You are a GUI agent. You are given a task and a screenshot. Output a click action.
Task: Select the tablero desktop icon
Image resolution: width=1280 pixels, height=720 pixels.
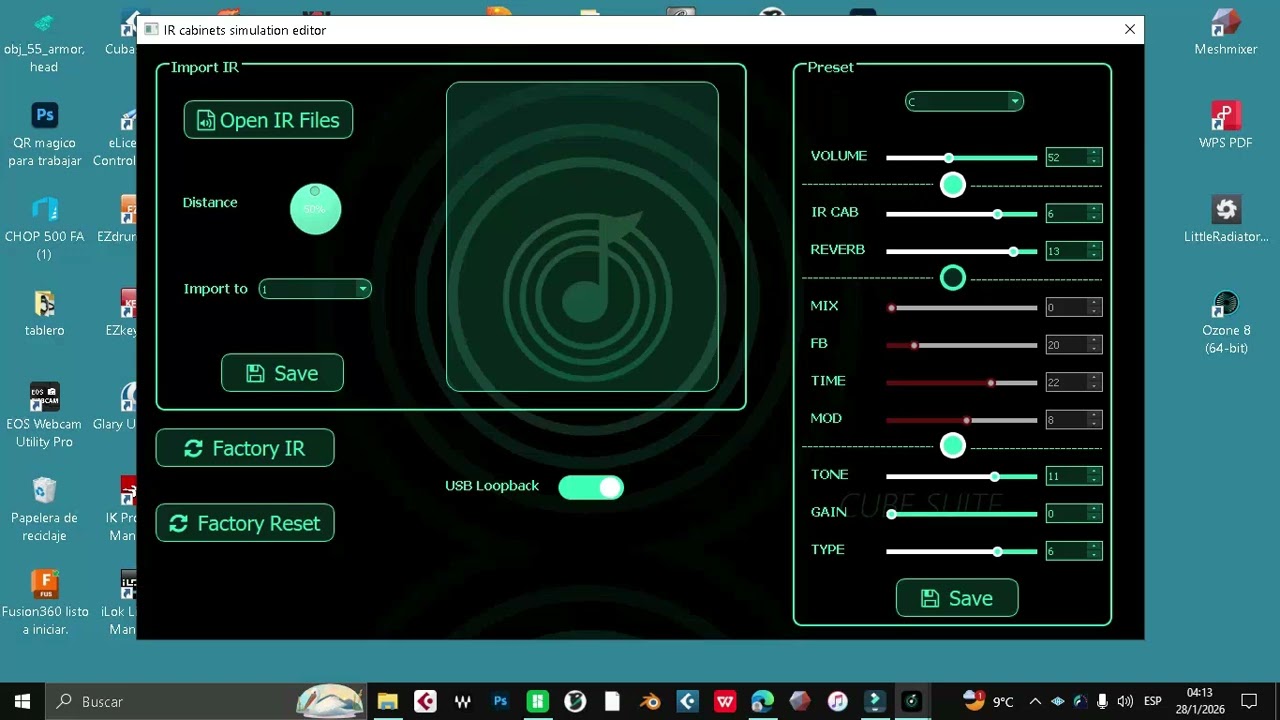[x=44, y=312]
